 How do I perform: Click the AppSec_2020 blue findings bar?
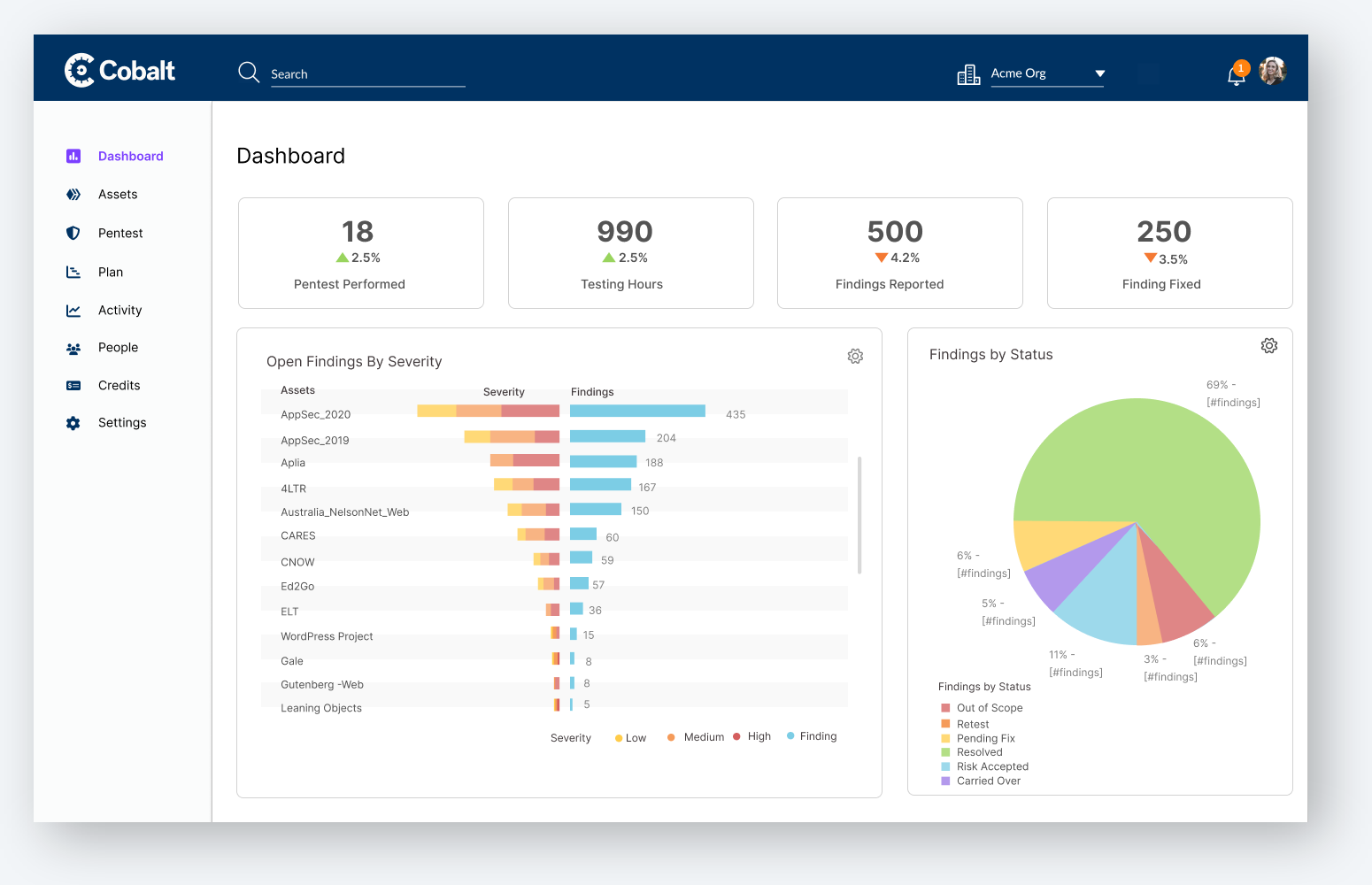(637, 411)
